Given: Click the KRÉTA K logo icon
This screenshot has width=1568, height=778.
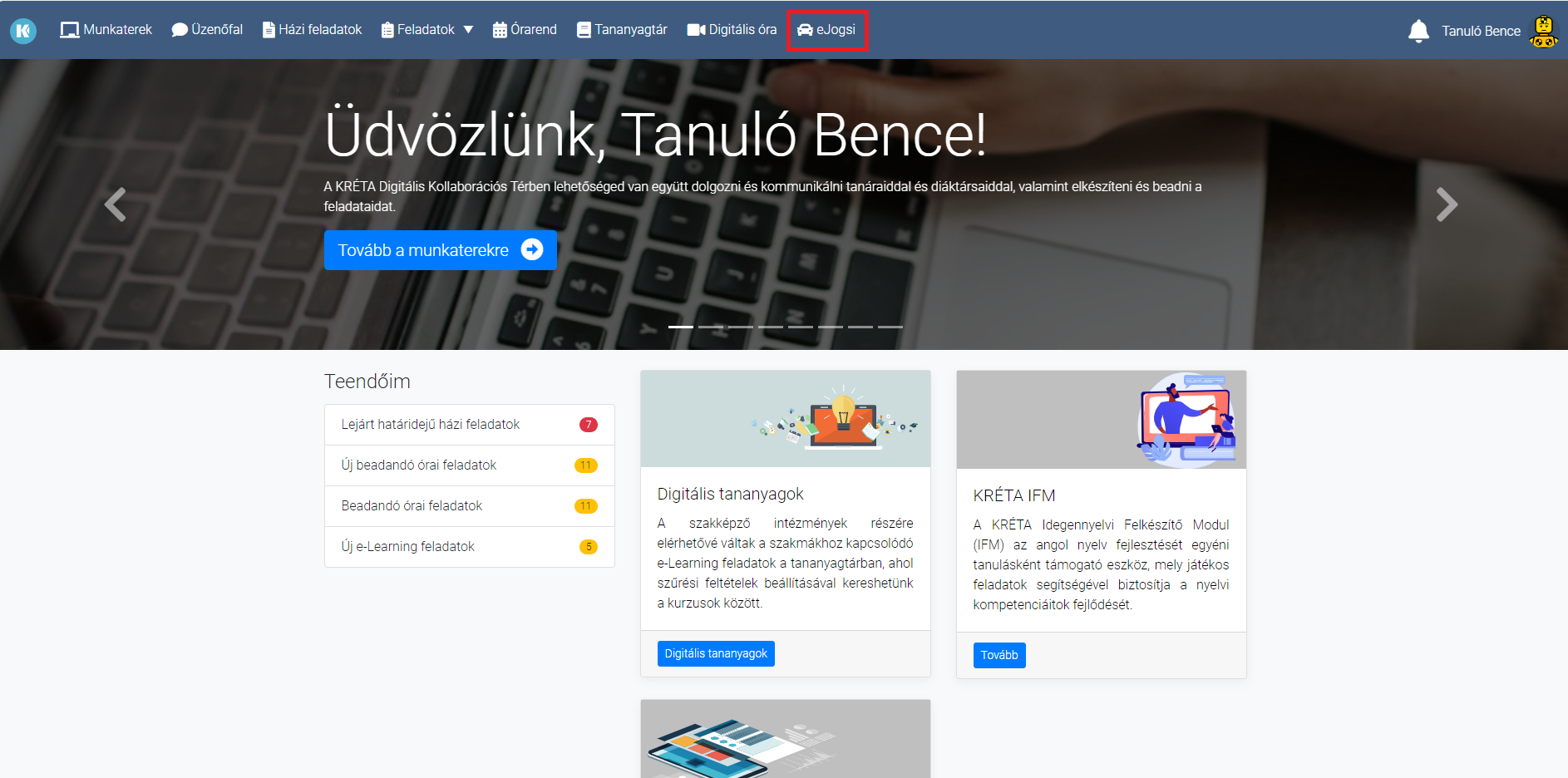Looking at the screenshot, I should pyautogui.click(x=23, y=31).
